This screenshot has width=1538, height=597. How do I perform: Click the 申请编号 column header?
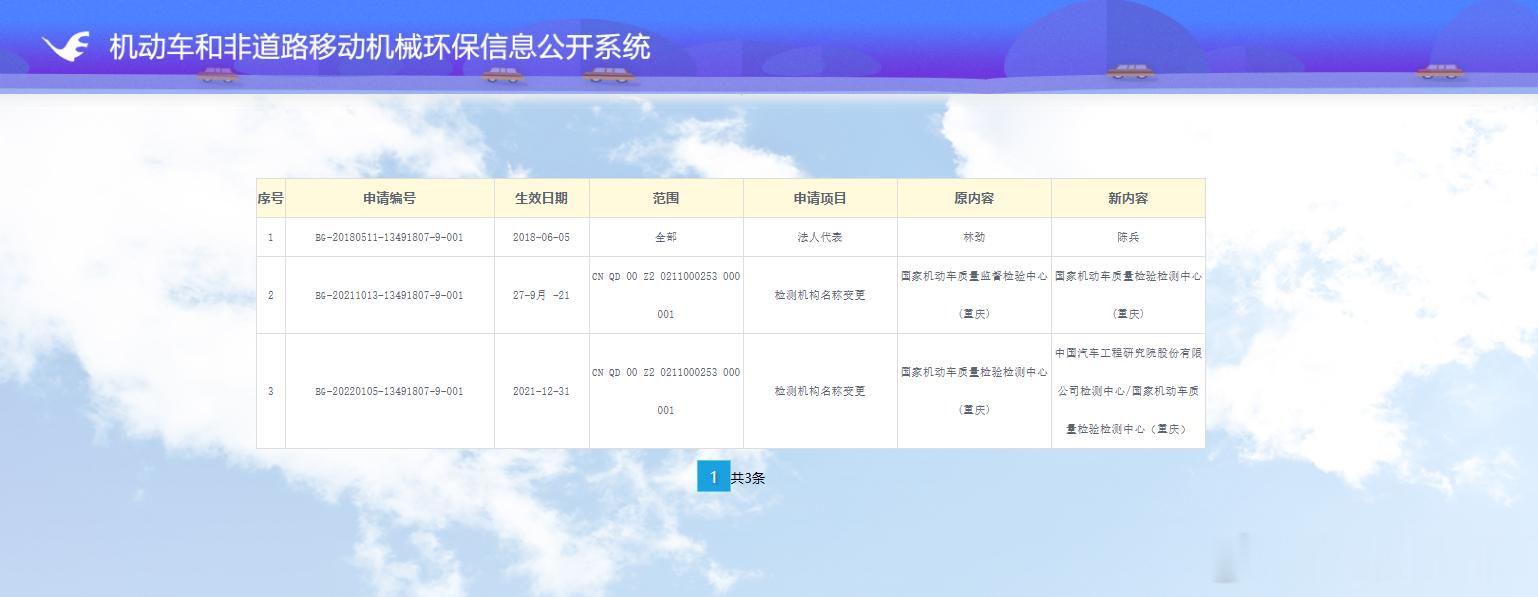[390, 198]
